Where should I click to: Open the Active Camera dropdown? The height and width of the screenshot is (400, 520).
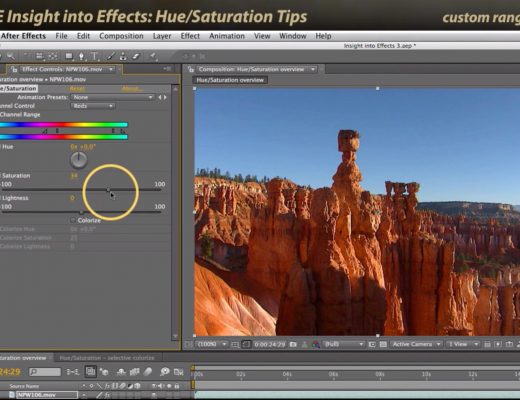pyautogui.click(x=416, y=344)
